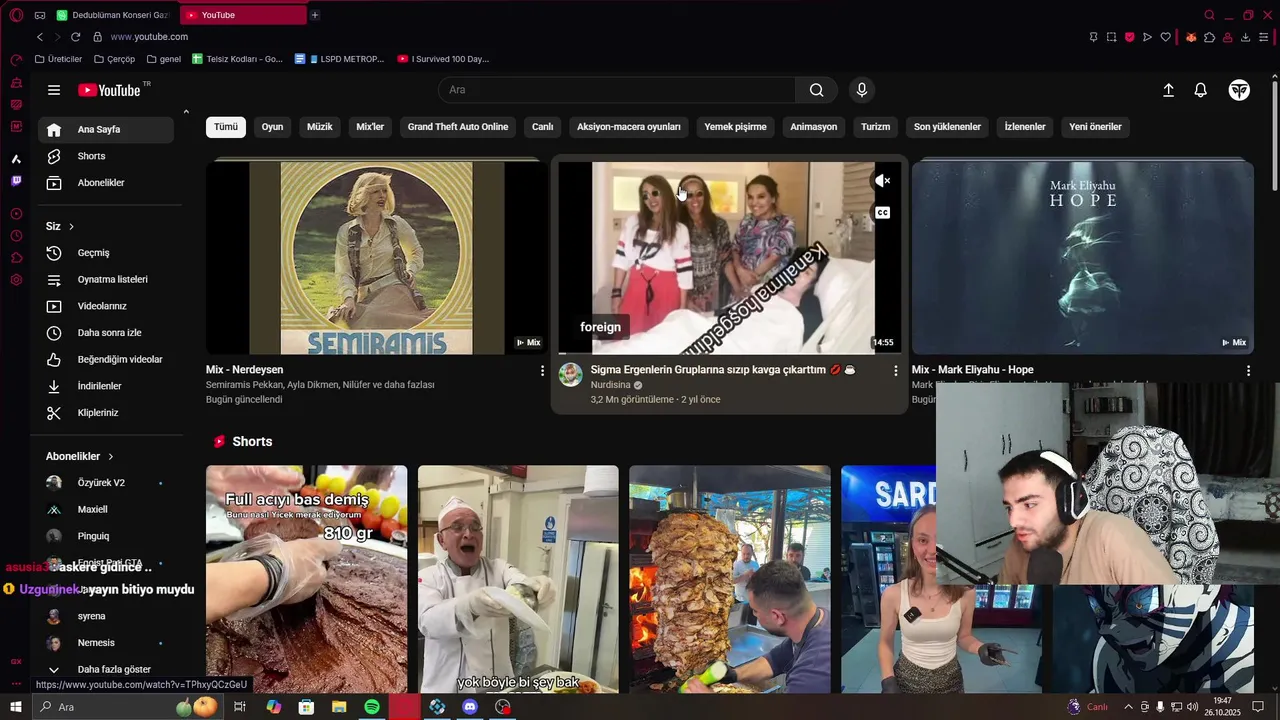Image resolution: width=1280 pixels, height=720 pixels.
Task: Go to YouTube home via the logo
Action: pos(109,90)
